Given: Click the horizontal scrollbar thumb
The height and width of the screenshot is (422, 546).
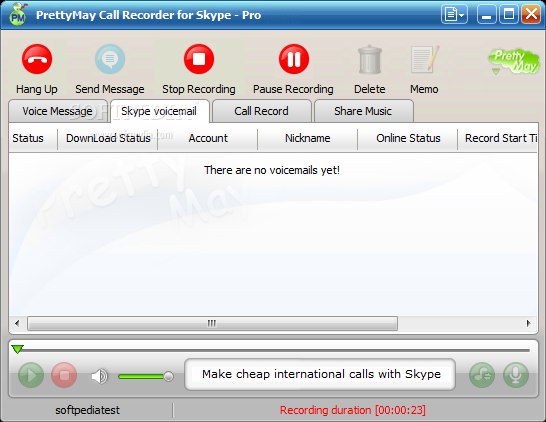Looking at the screenshot, I should [212, 323].
